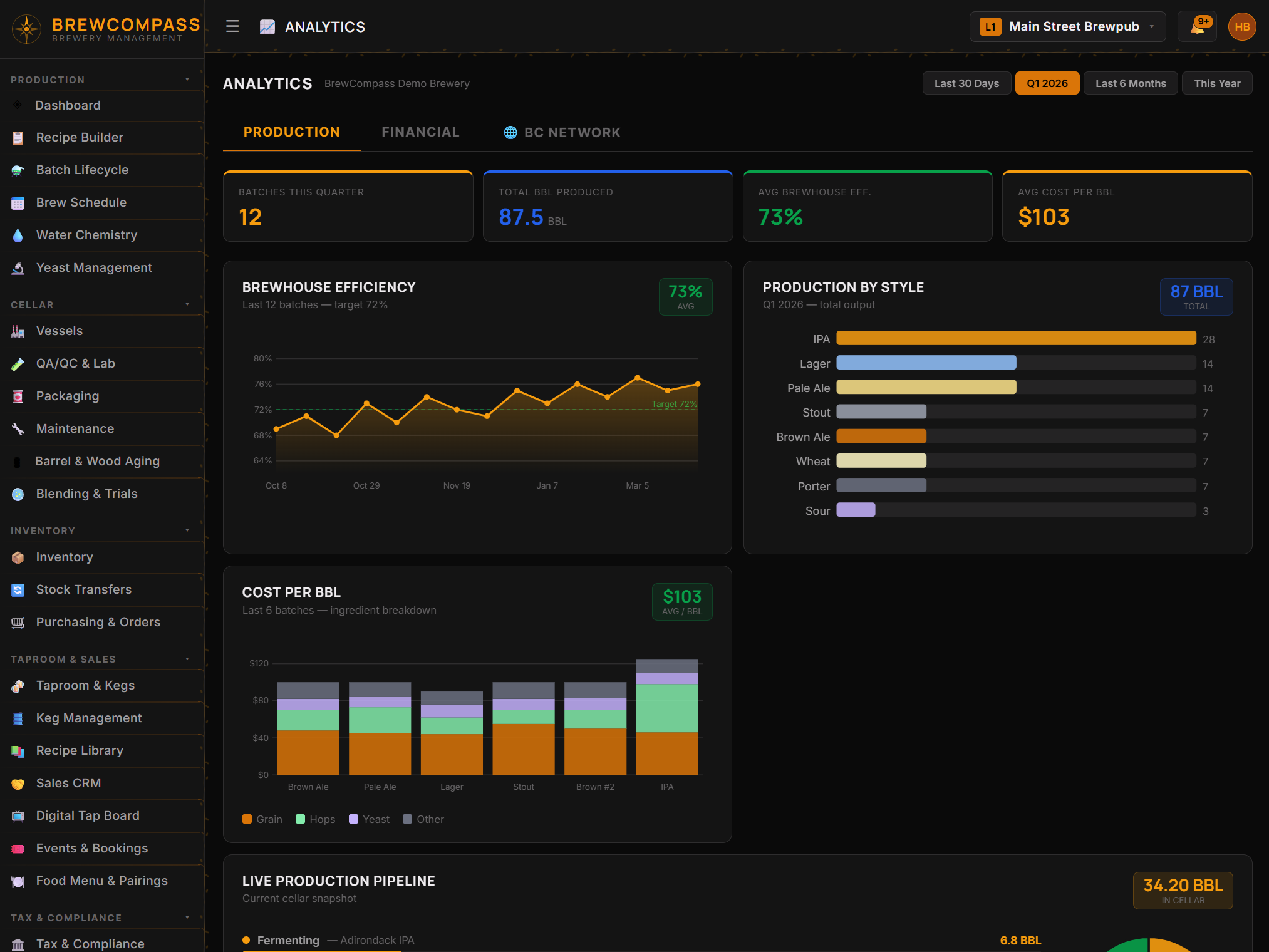Click the Grain legend color swatch
The width and height of the screenshot is (1269, 952).
pyautogui.click(x=247, y=819)
